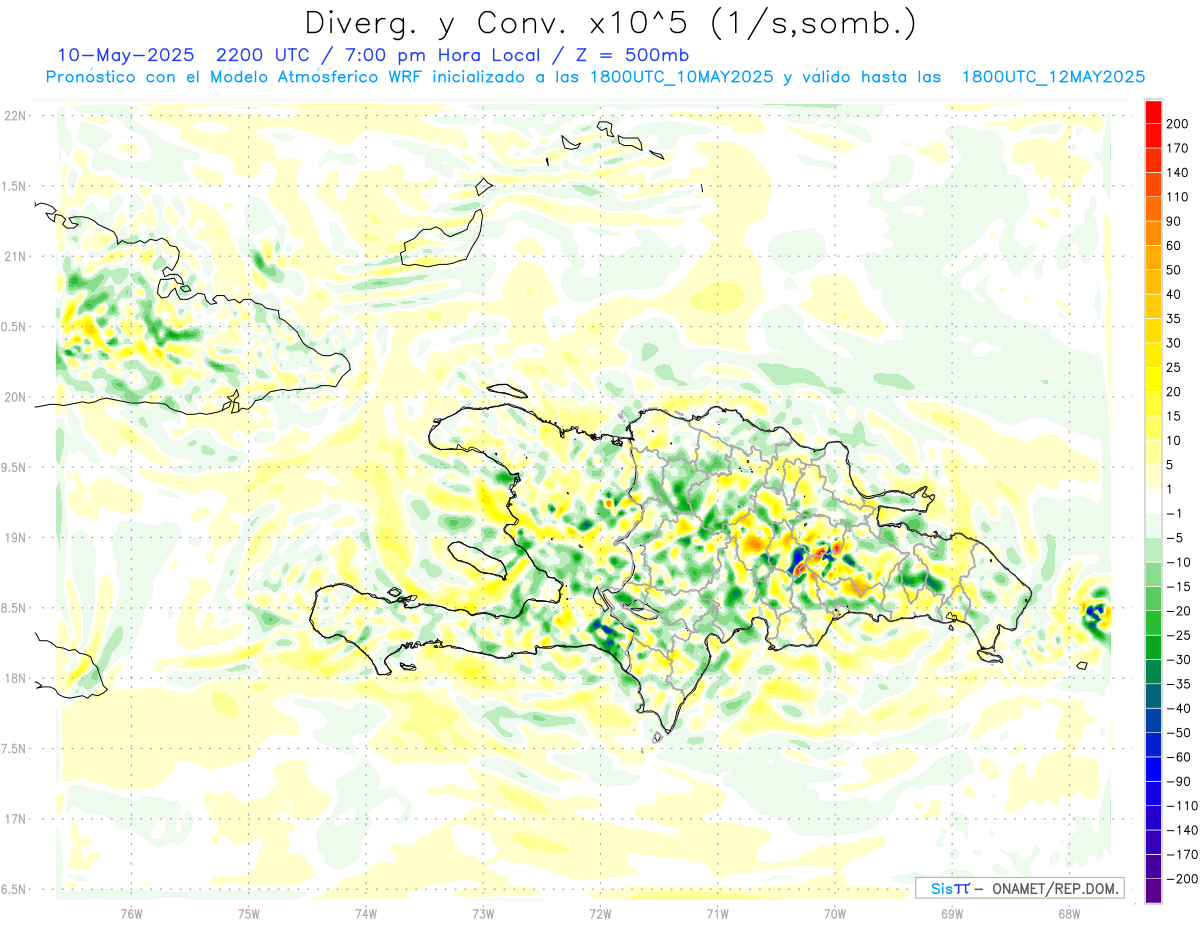Click the '18N' latitude axis label
Viewport: 1200px width, 927px height.
[x=14, y=678]
